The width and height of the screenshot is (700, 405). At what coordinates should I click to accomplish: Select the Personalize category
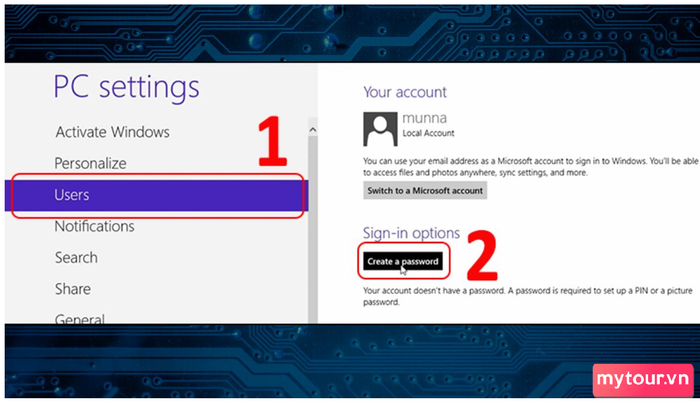coord(90,163)
